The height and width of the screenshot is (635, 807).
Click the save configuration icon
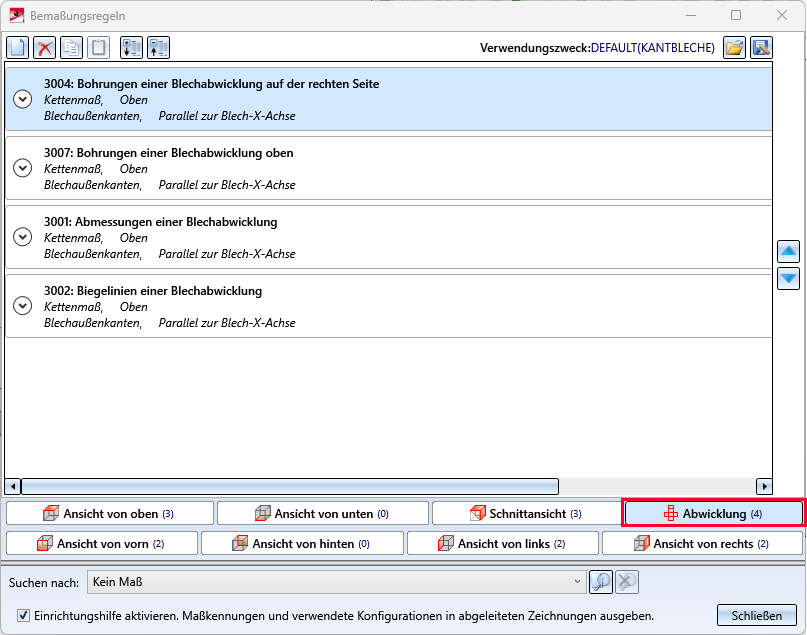click(762, 47)
